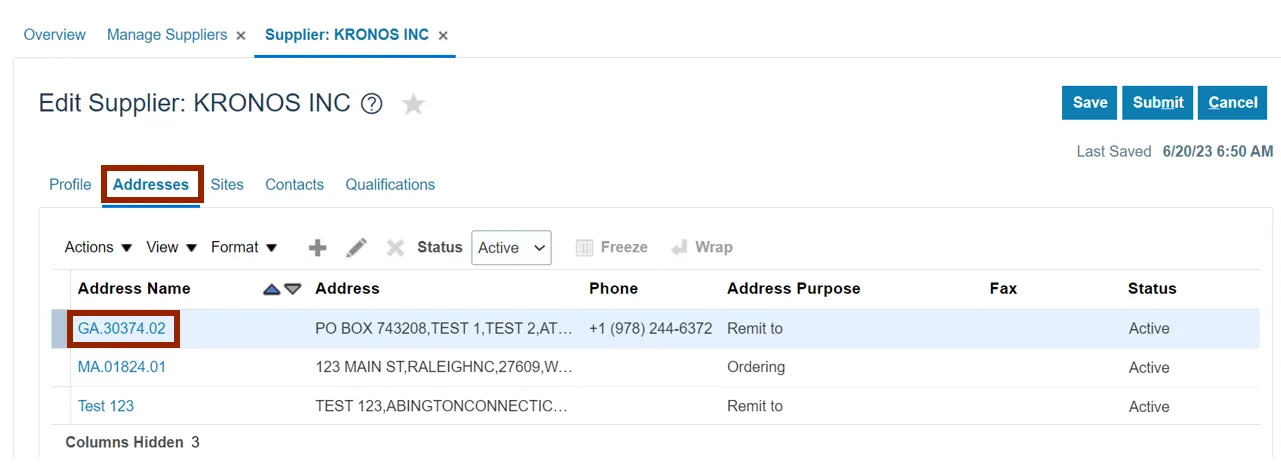
Task: Open the Format dropdown menu
Action: coord(243,247)
